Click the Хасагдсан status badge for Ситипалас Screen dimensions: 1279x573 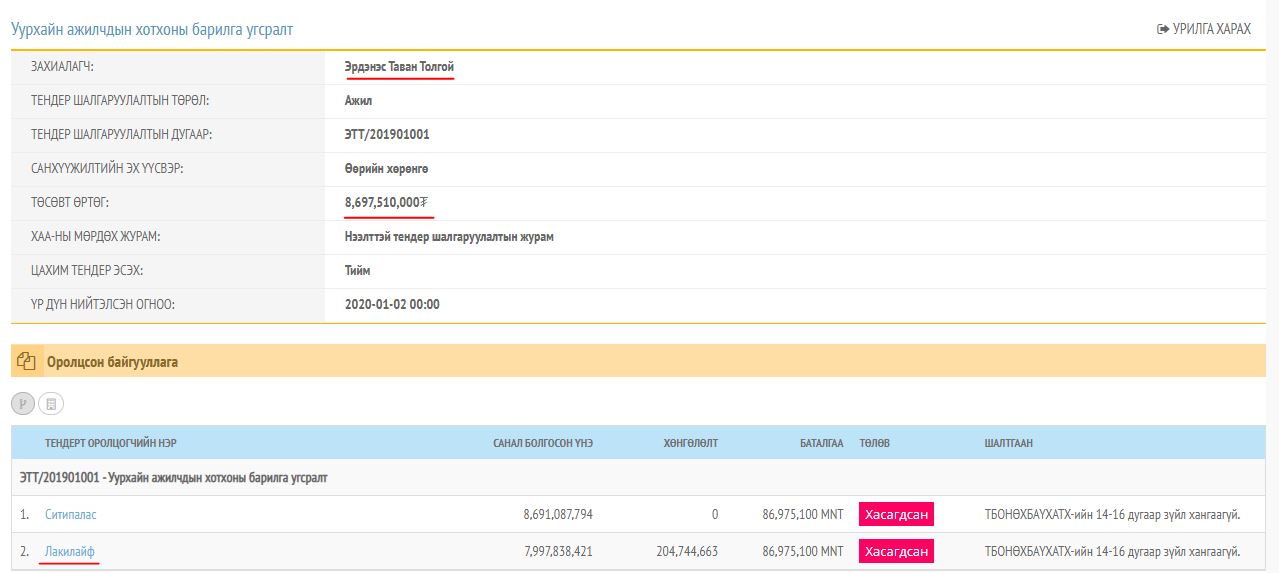click(x=896, y=515)
